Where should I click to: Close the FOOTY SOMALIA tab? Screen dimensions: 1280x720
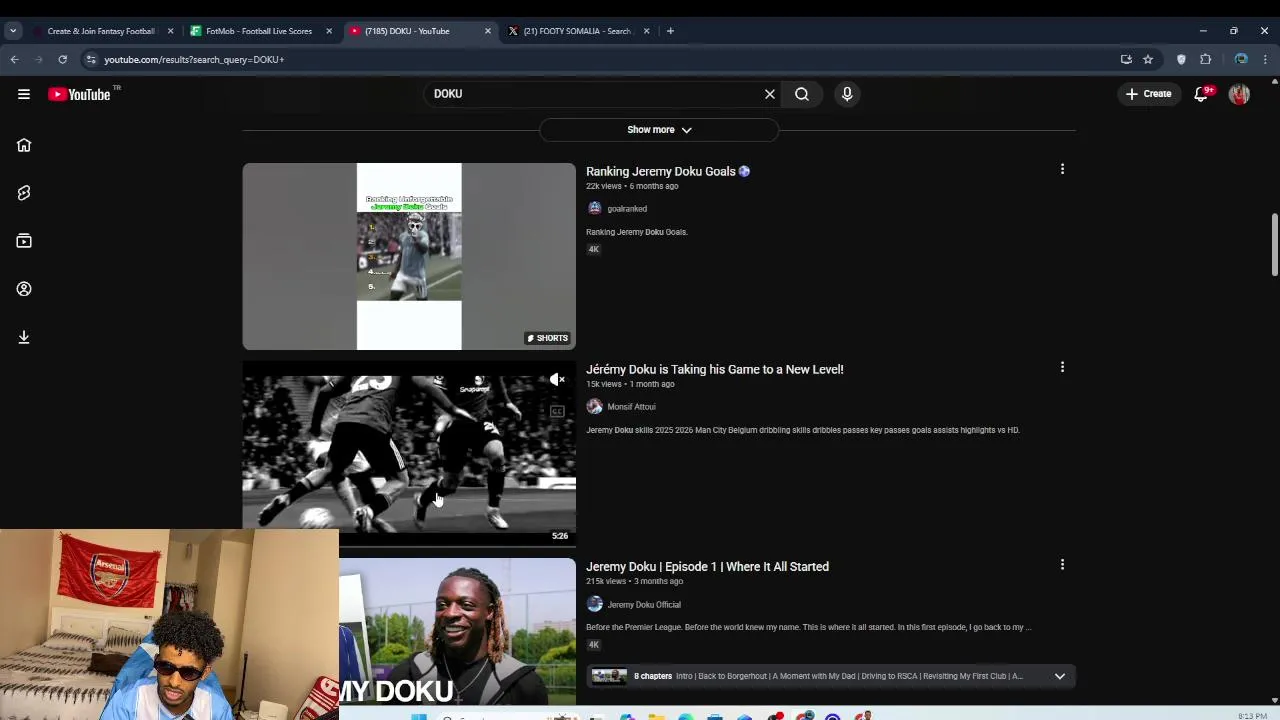click(x=646, y=31)
